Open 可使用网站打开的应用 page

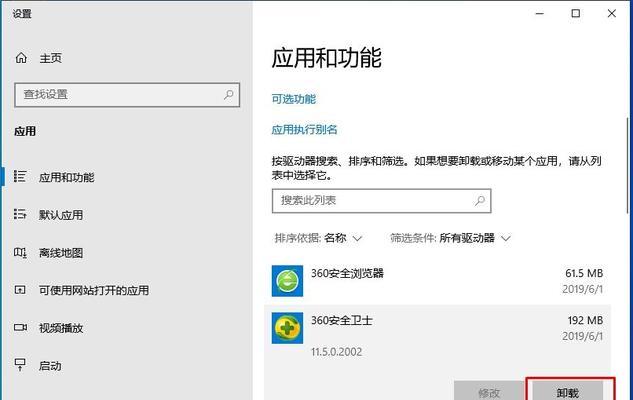(x=94, y=290)
